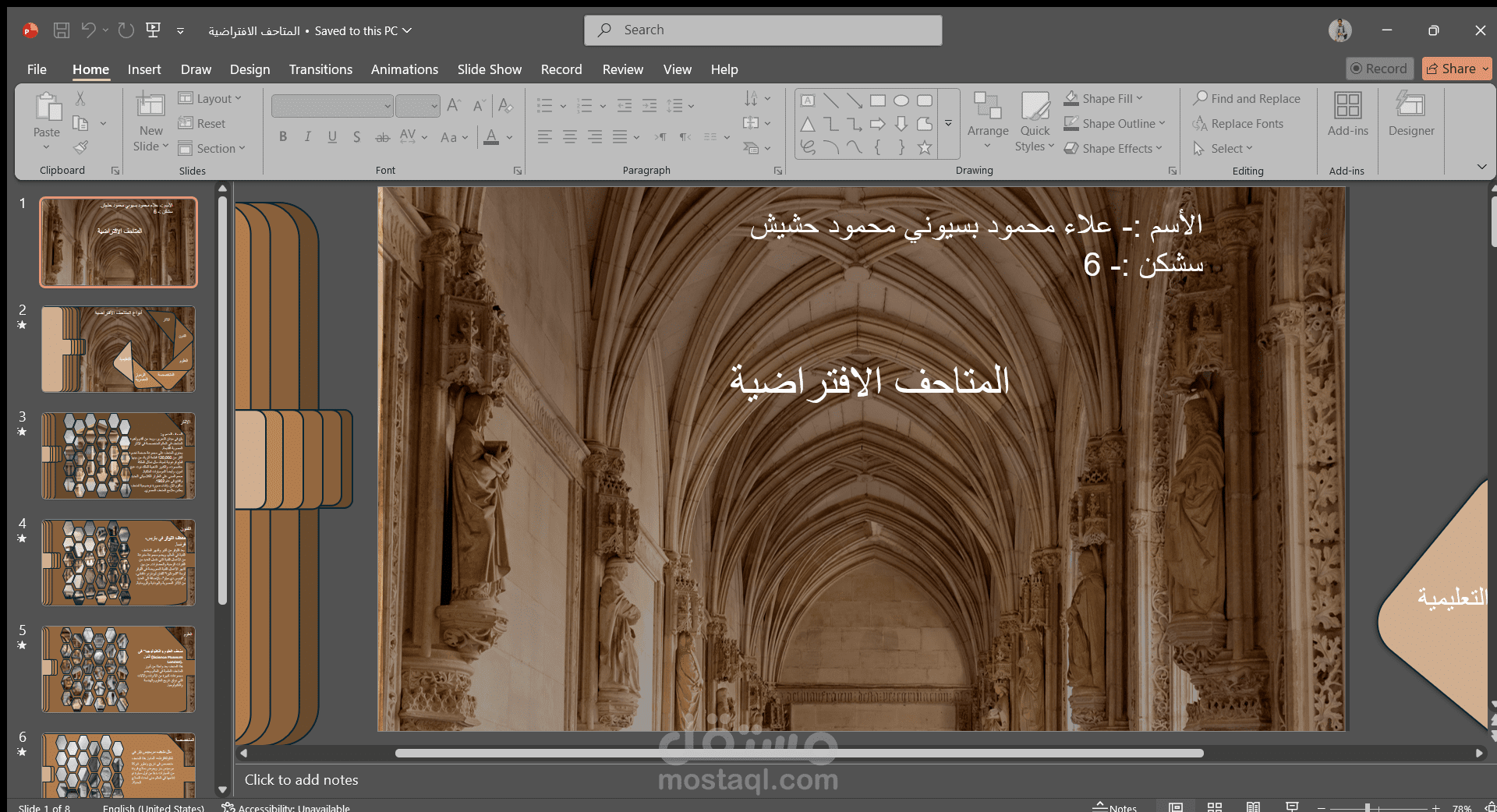1497x812 pixels.
Task: Select slide 3 thumbnail
Action: click(119, 455)
